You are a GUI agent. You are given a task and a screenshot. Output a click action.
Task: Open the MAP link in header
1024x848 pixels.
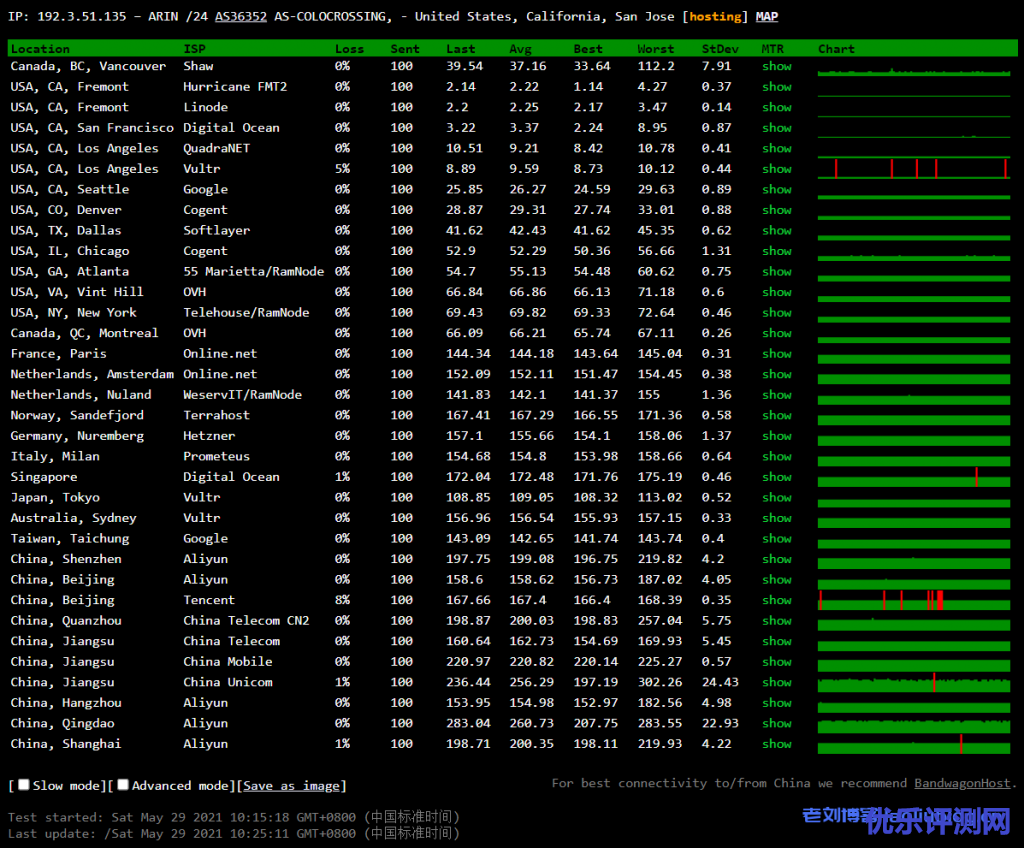[767, 16]
